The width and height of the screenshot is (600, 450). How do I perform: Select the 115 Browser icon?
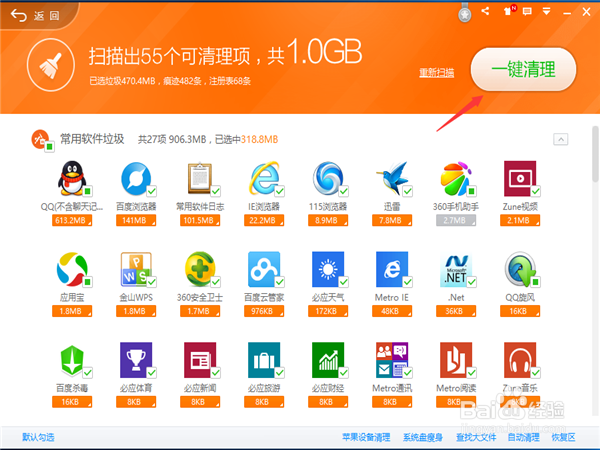tap(328, 178)
